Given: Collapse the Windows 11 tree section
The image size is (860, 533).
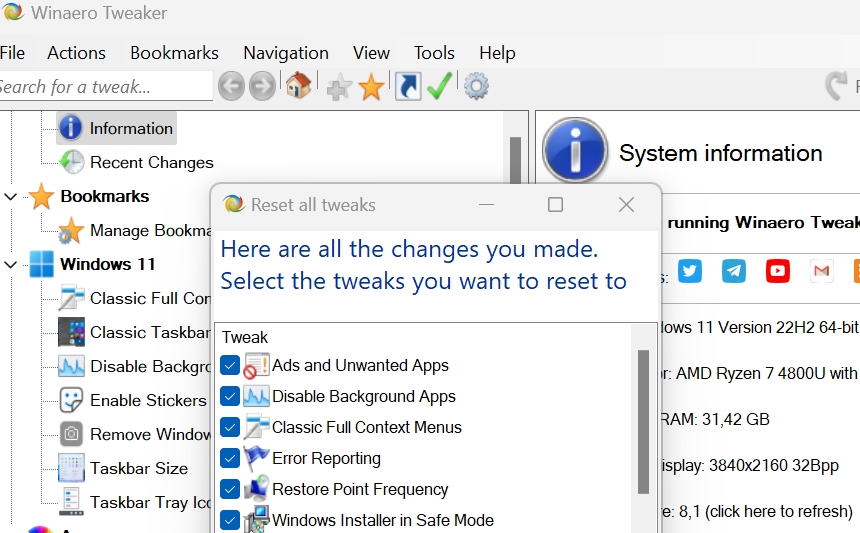Looking at the screenshot, I should pos(11,265).
